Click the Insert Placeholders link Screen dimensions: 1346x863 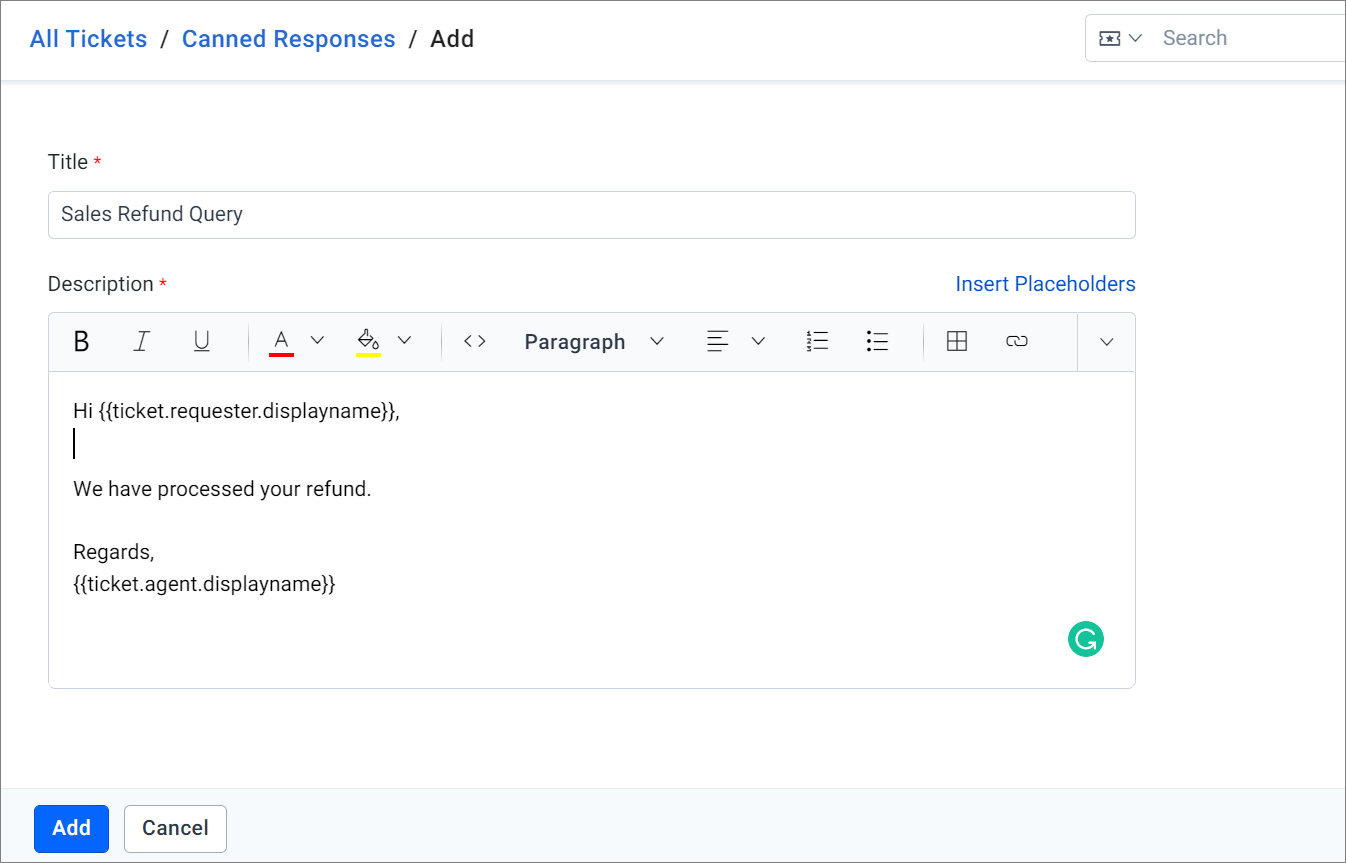[x=1045, y=284]
